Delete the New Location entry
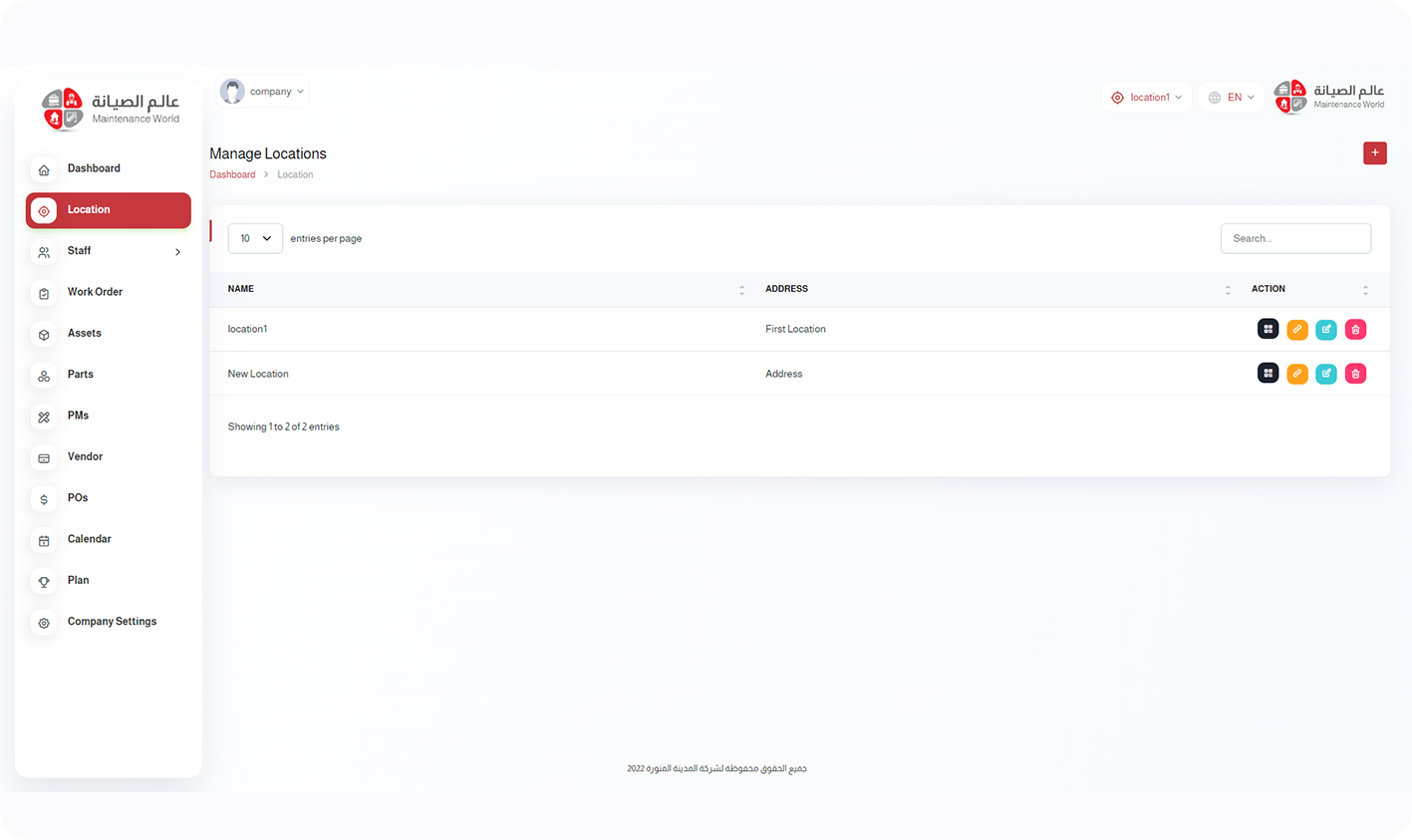 pyautogui.click(x=1355, y=374)
